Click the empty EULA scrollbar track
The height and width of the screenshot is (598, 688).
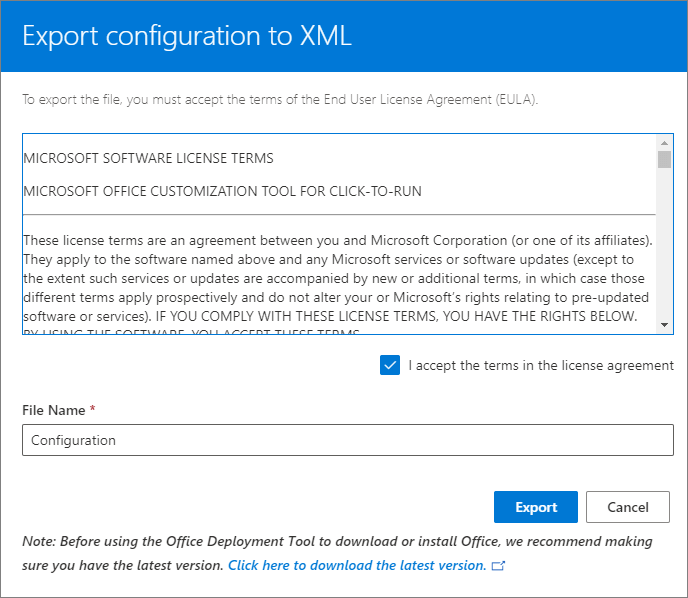coord(664,250)
